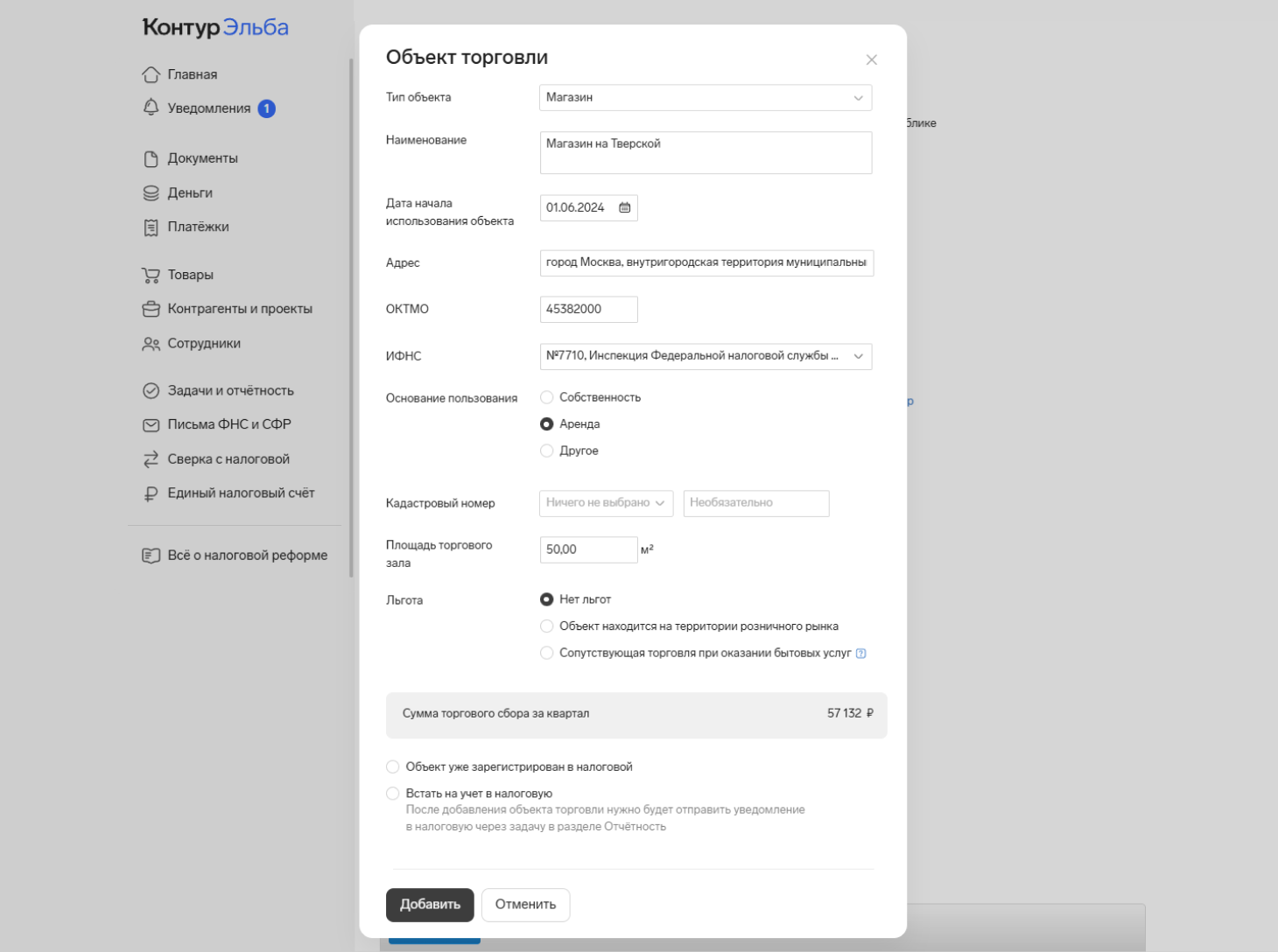
Task: Click the bell icon for Уведомления
Action: click(151, 108)
